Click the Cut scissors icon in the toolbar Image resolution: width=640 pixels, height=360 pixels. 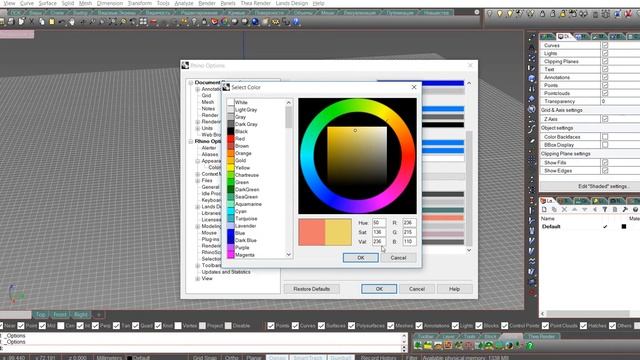pos(31,21)
